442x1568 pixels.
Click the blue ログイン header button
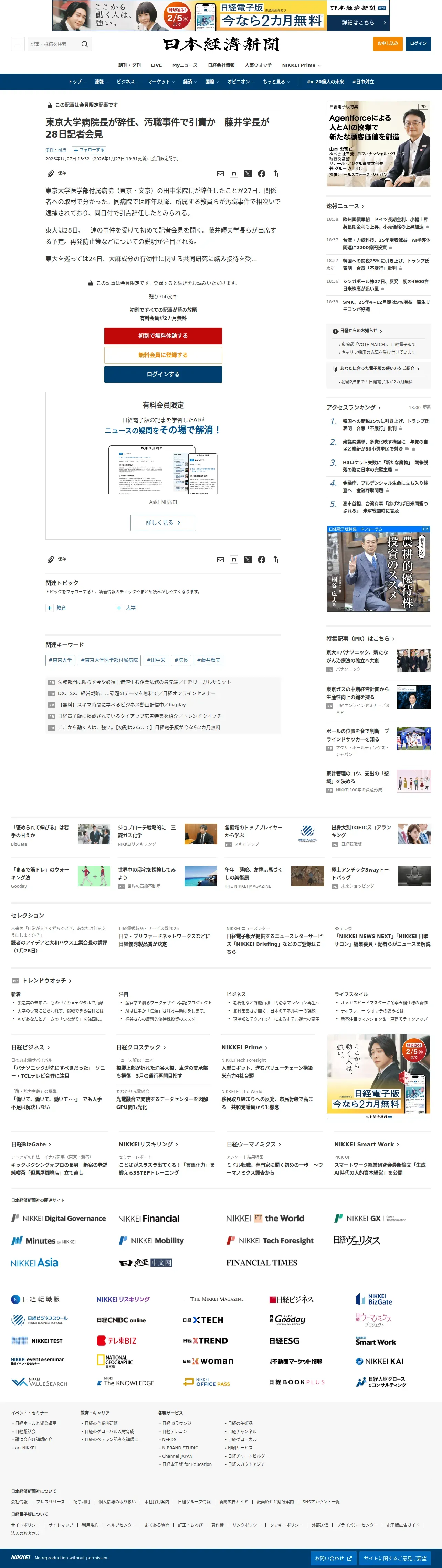(x=418, y=44)
